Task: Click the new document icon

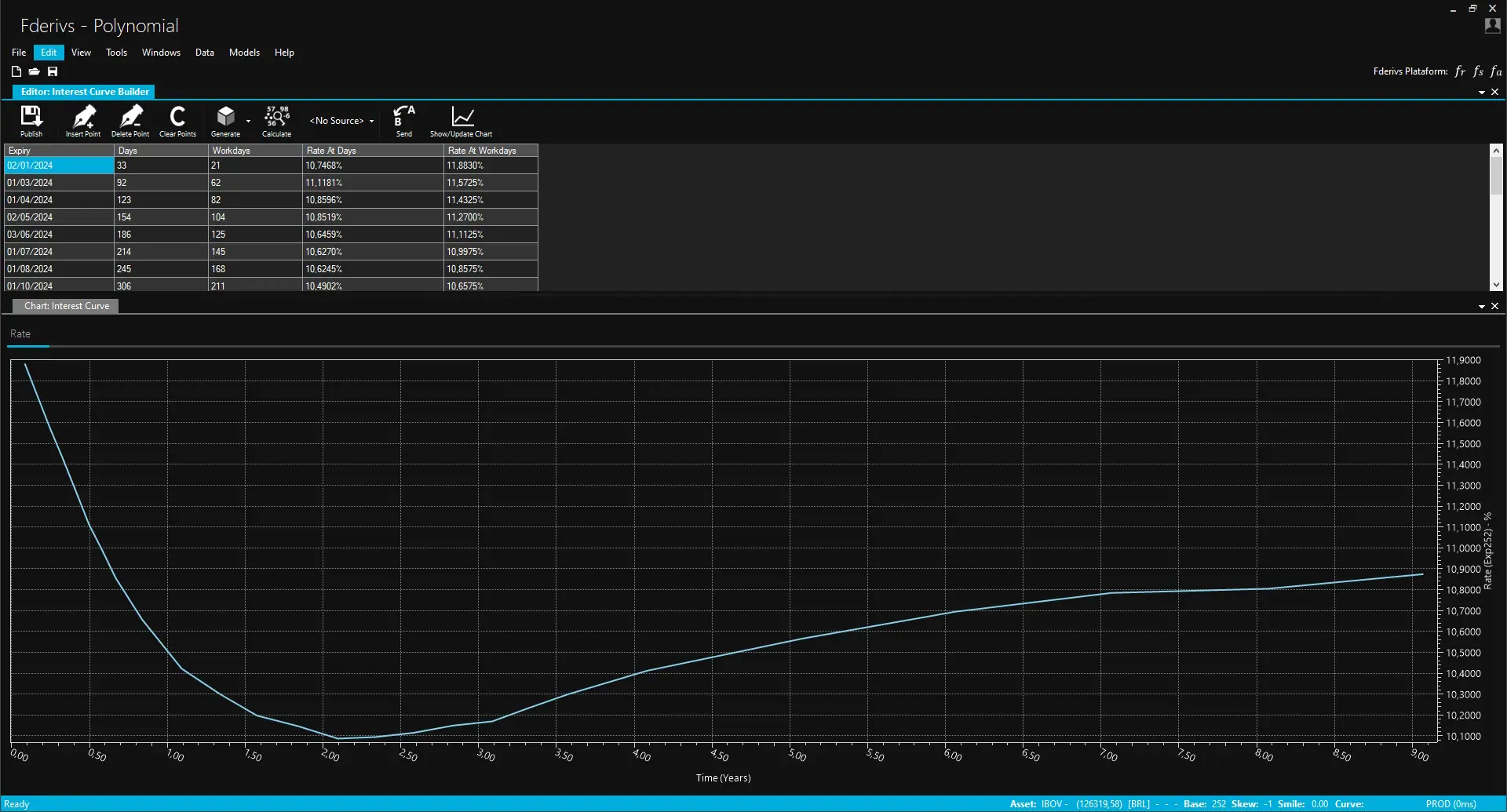Action: click(x=16, y=71)
